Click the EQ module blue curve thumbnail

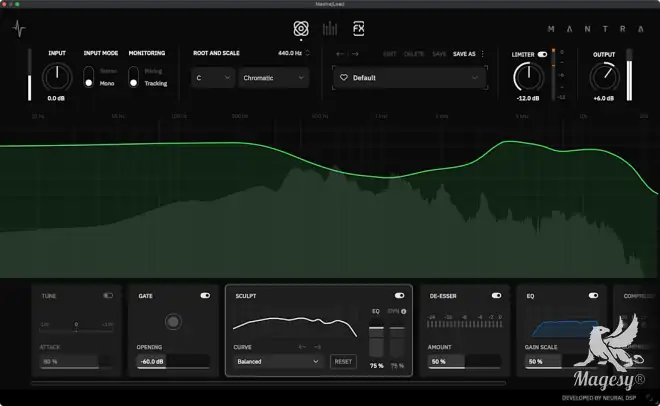tap(563, 328)
